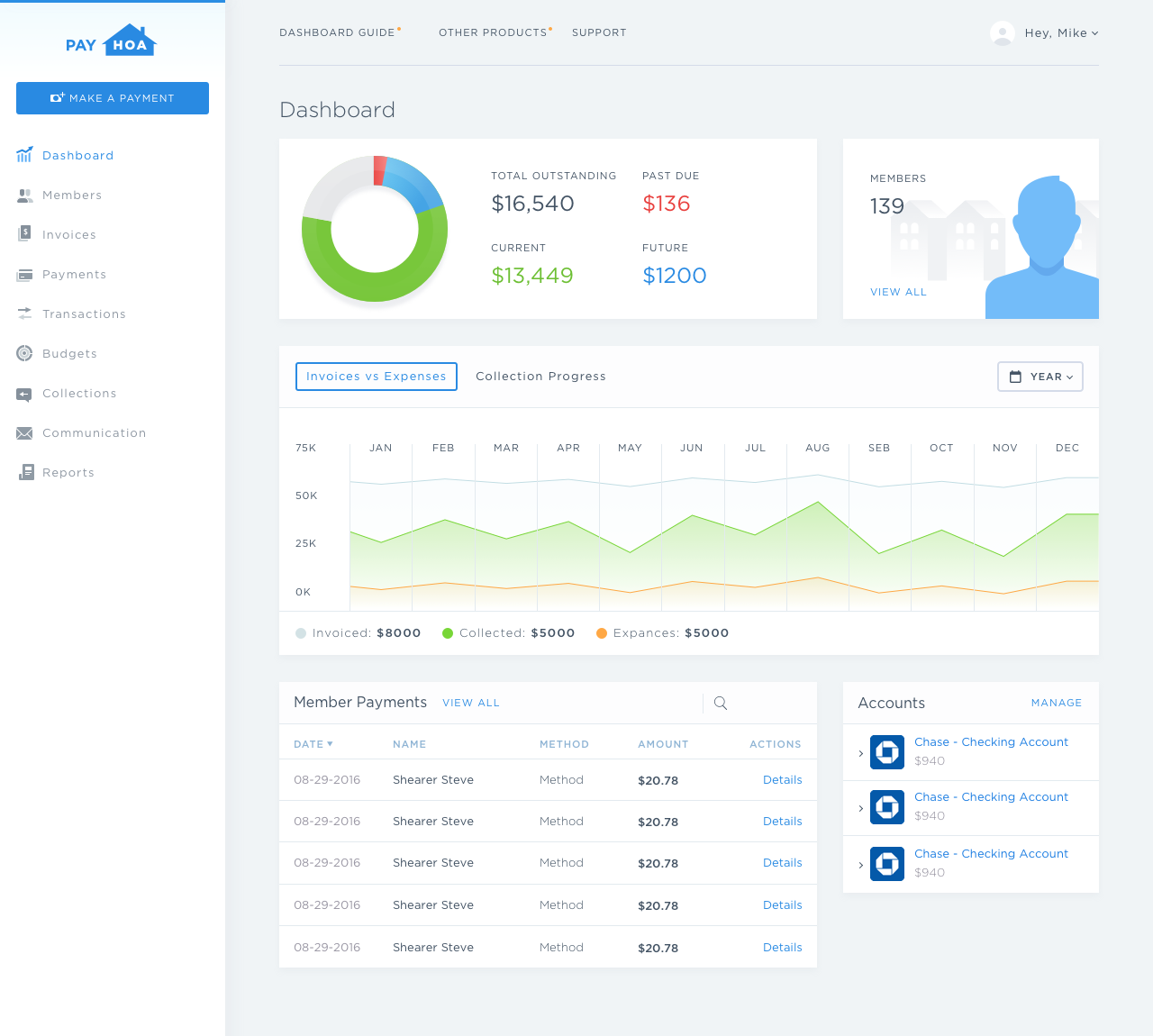Image resolution: width=1153 pixels, height=1036 pixels.
Task: Click the green Collected legend dot
Action: 448,633
